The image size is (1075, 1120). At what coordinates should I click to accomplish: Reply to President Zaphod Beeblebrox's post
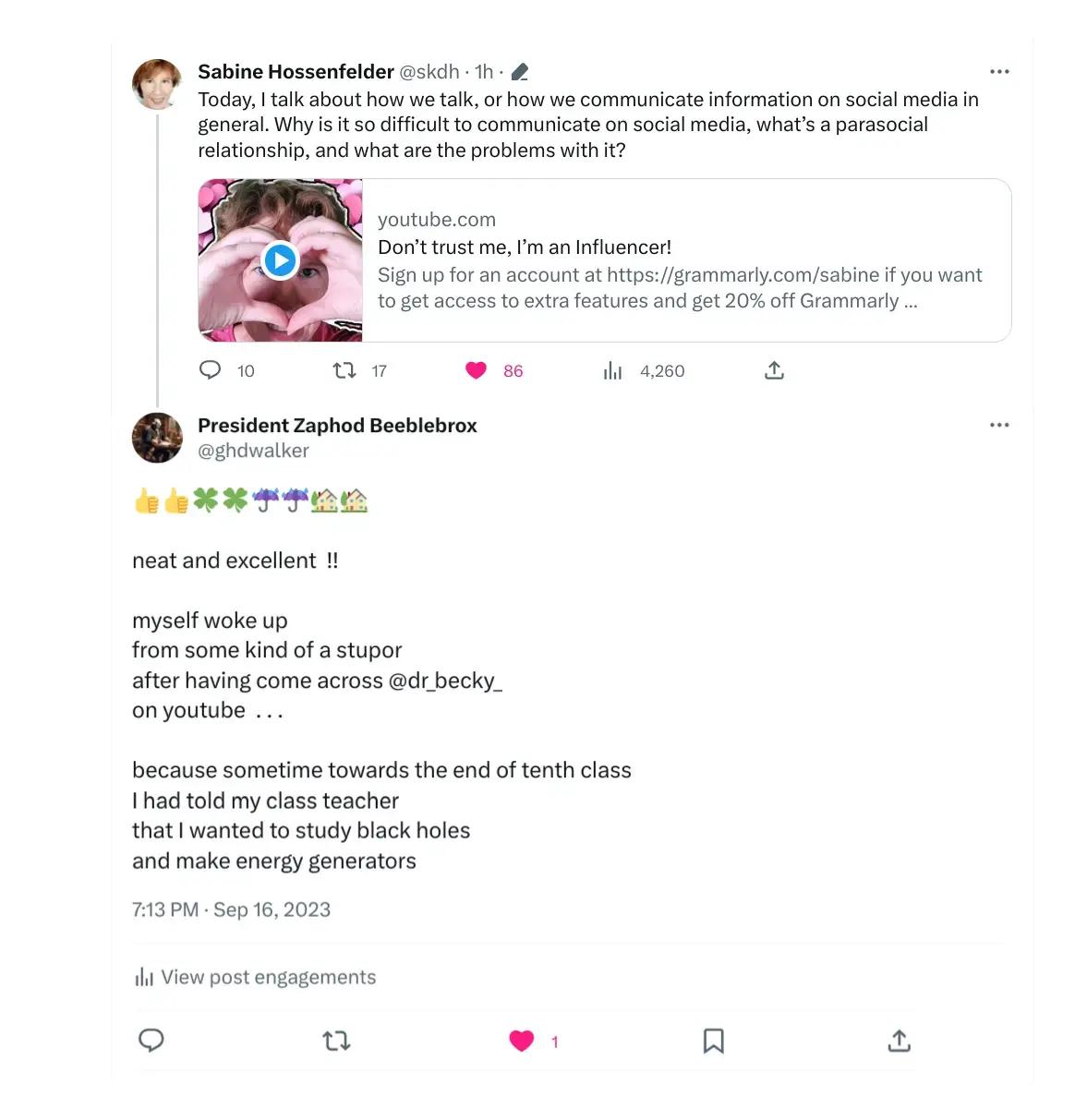(151, 1041)
